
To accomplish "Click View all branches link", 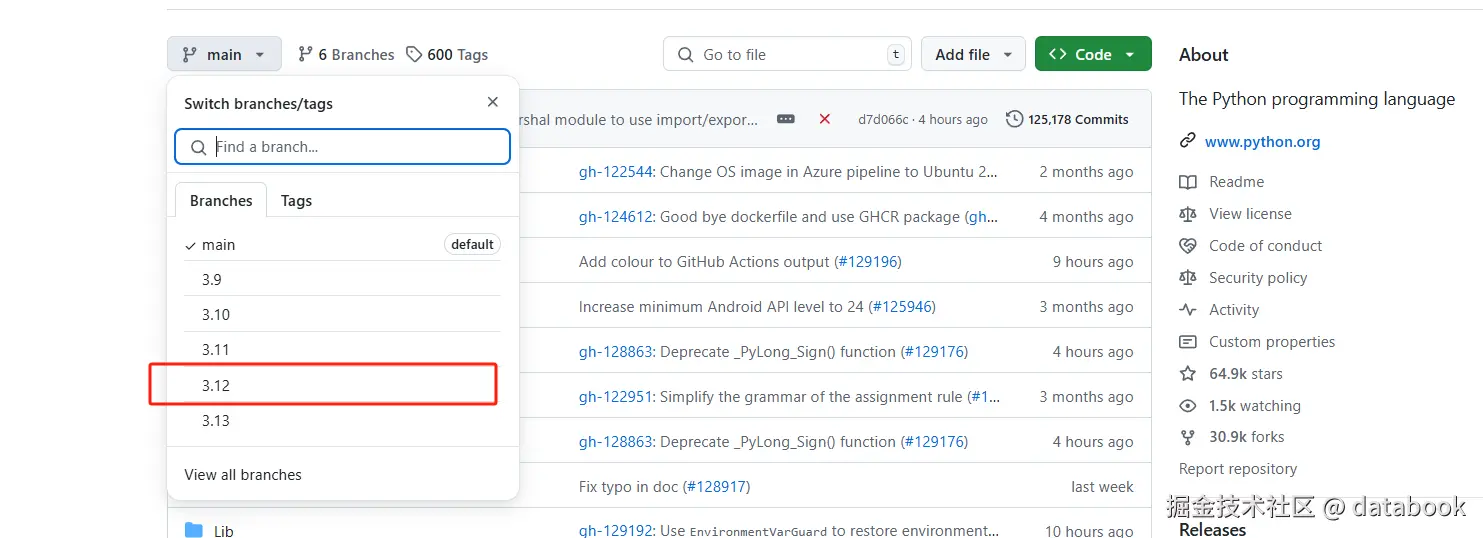I will (243, 475).
